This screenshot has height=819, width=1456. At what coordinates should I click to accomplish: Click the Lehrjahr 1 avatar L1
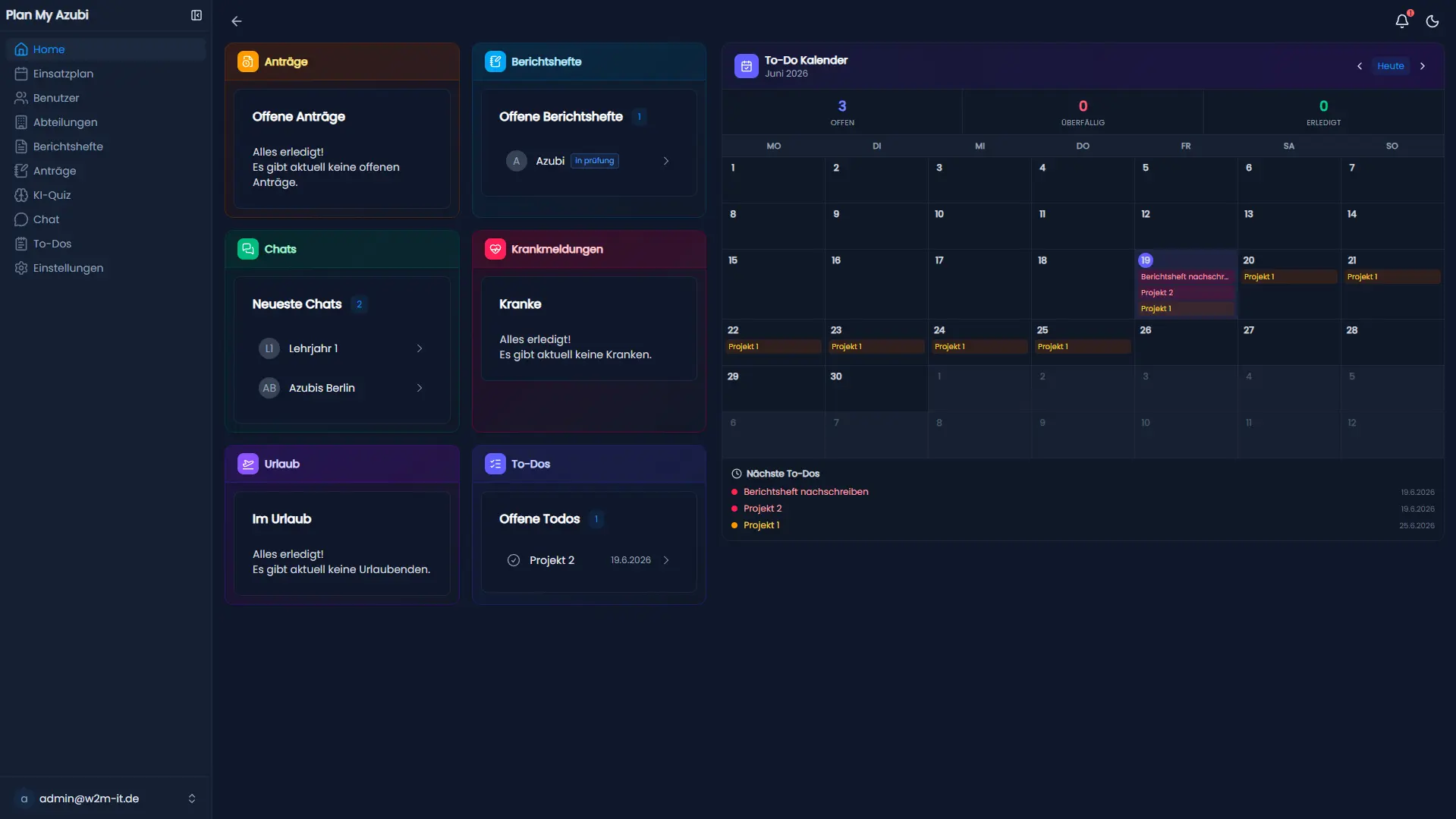[x=269, y=348]
